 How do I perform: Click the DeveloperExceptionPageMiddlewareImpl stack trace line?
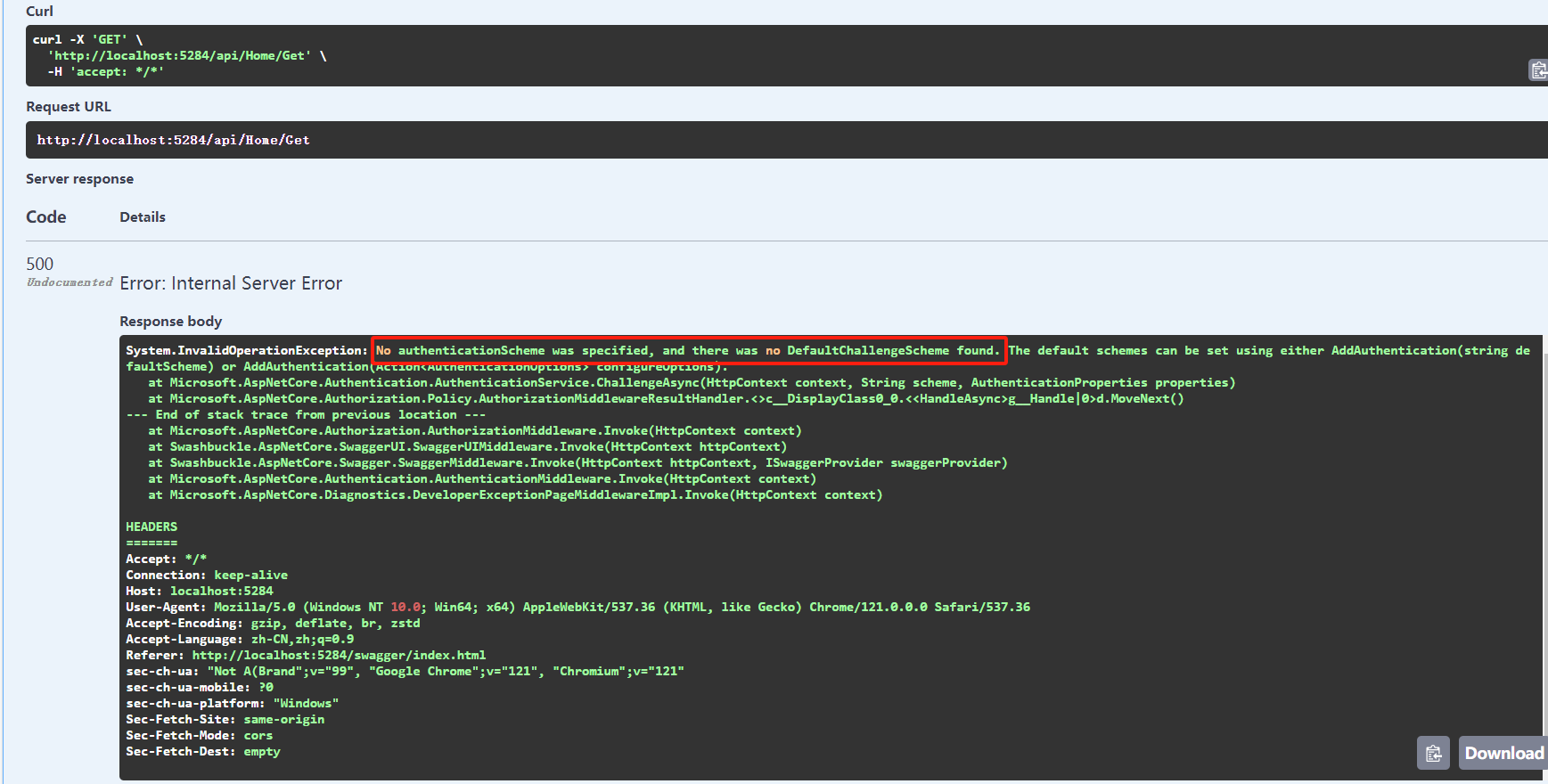(515, 494)
